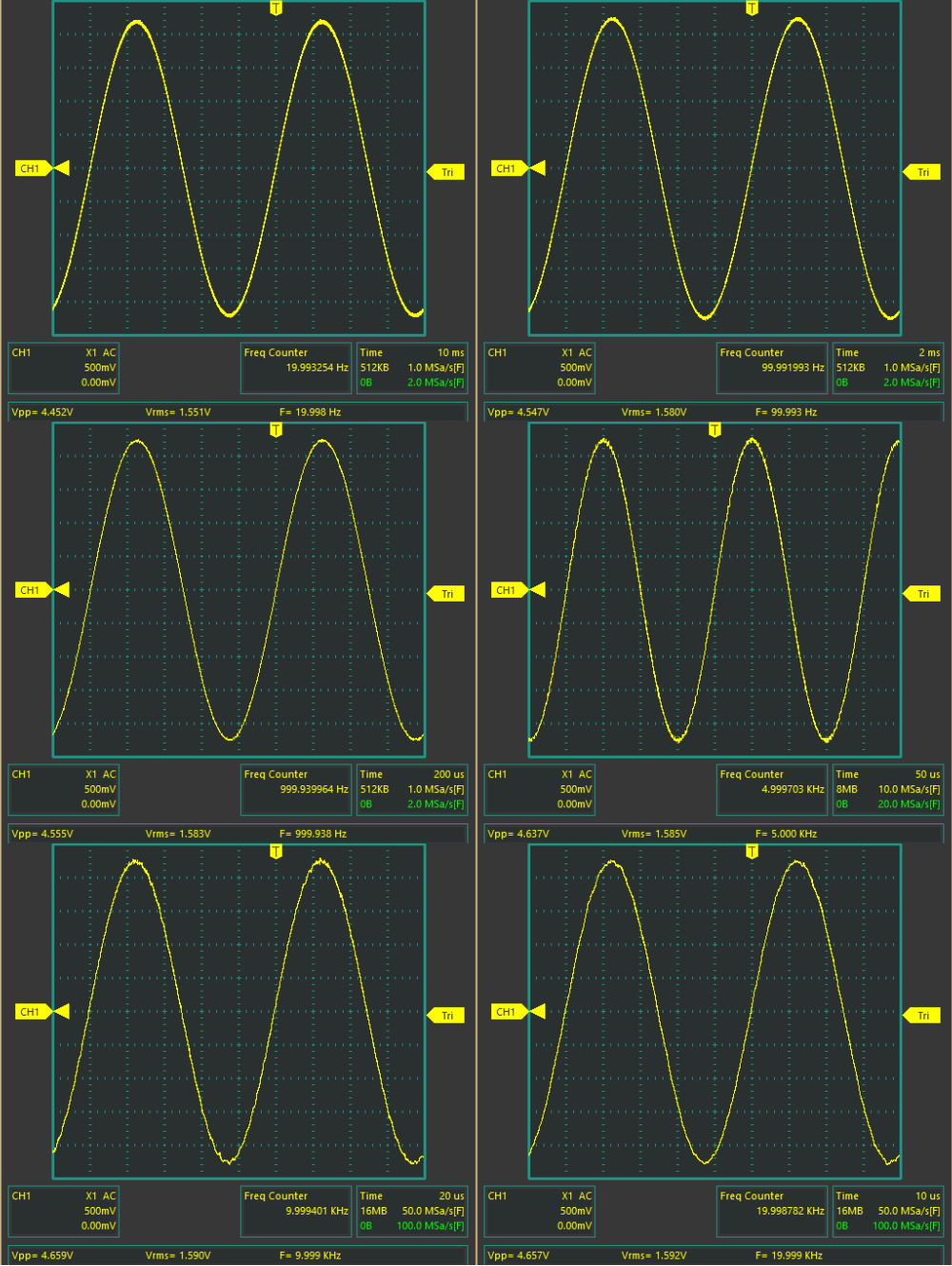
Task: Click the Freq Counter reading 999.939964 Hz
Action: pos(295,789)
